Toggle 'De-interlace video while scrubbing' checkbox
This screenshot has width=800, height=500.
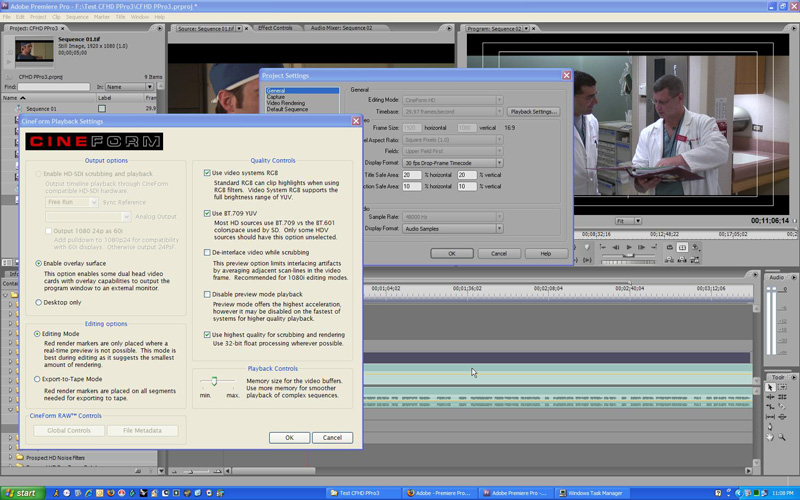coord(207,253)
